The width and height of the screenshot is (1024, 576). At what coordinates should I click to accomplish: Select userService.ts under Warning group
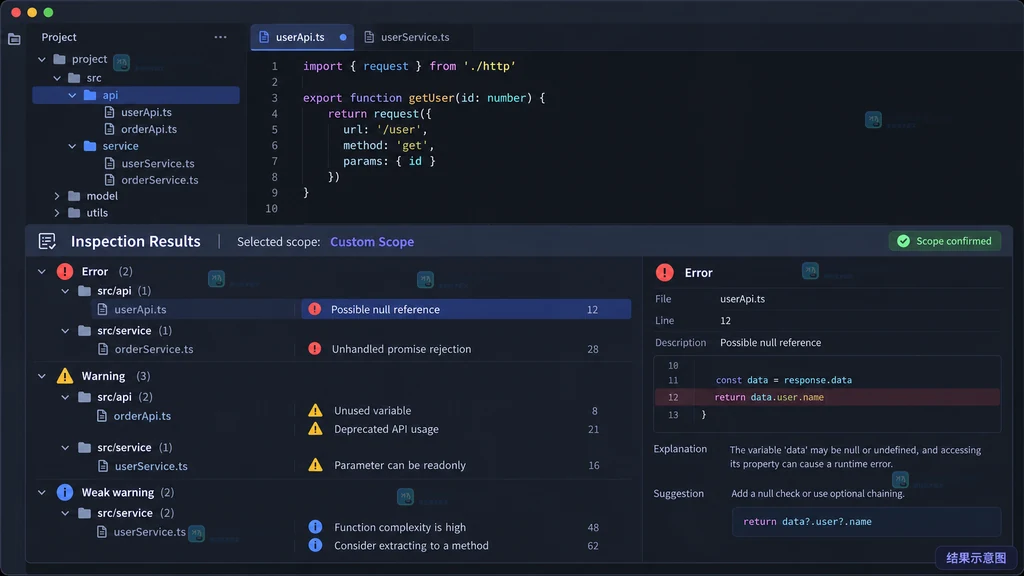pos(151,466)
